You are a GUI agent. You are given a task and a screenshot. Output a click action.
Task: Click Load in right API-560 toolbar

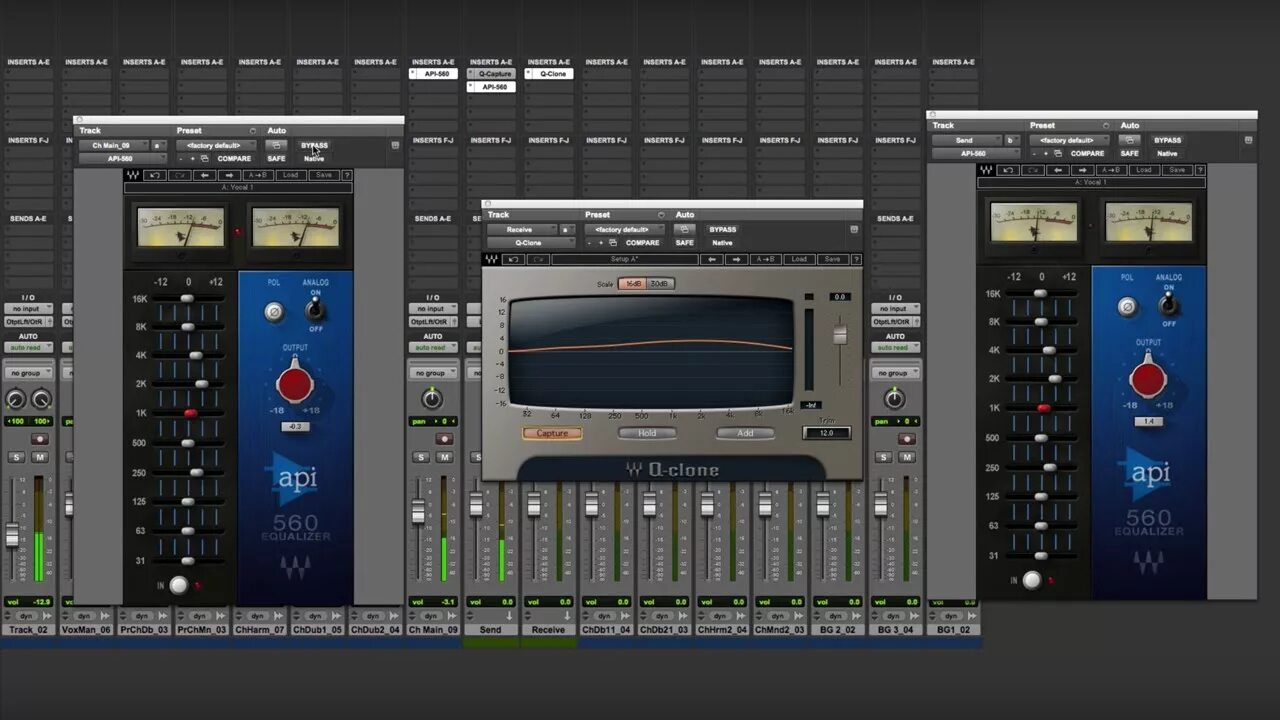(1144, 170)
